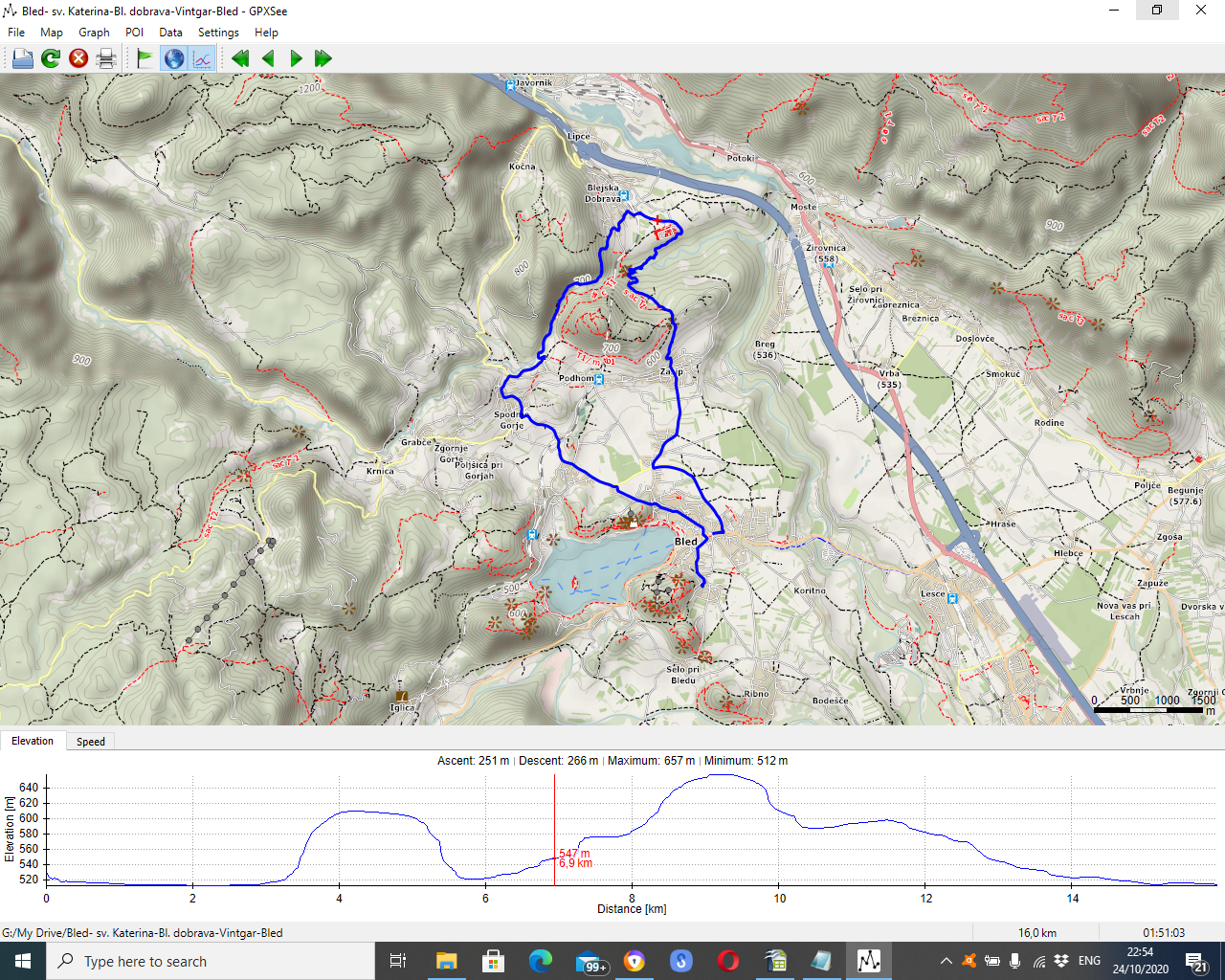The width and height of the screenshot is (1225, 980).
Task: Click the Print toolbar icon
Action: point(106,58)
